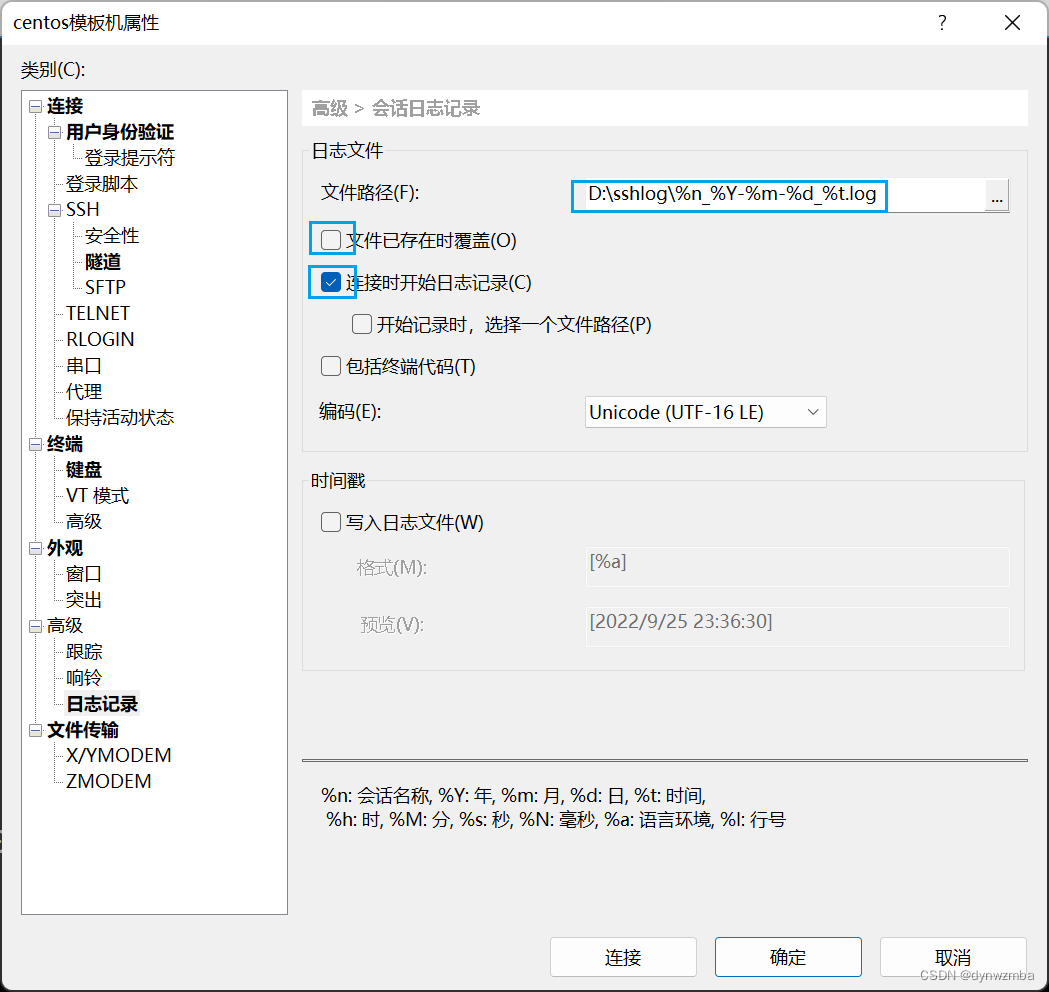The height and width of the screenshot is (992, 1049).
Task: Collapse the 高级 tree node
Action: click(x=35, y=626)
